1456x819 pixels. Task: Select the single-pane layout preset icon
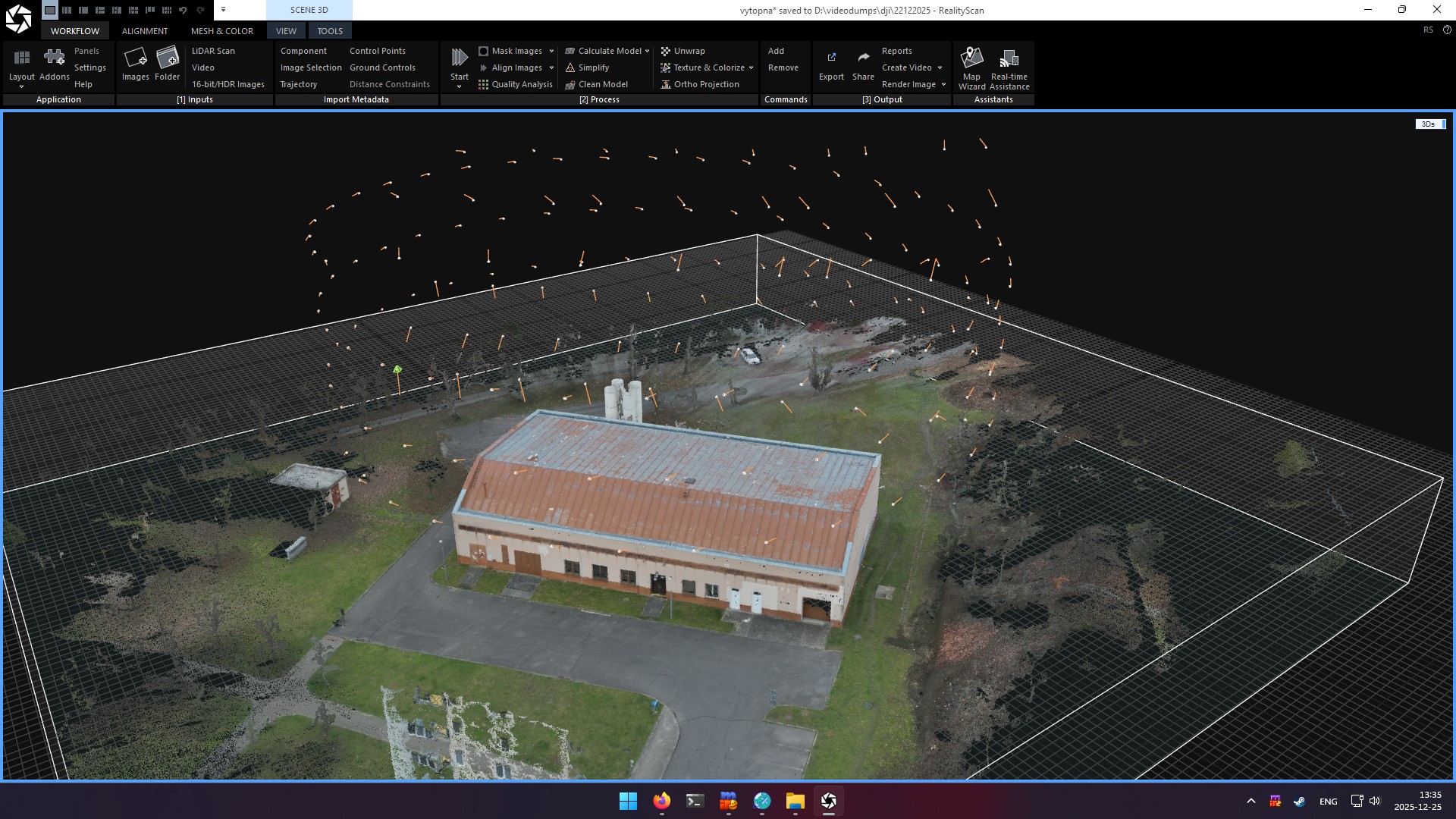click(x=50, y=11)
